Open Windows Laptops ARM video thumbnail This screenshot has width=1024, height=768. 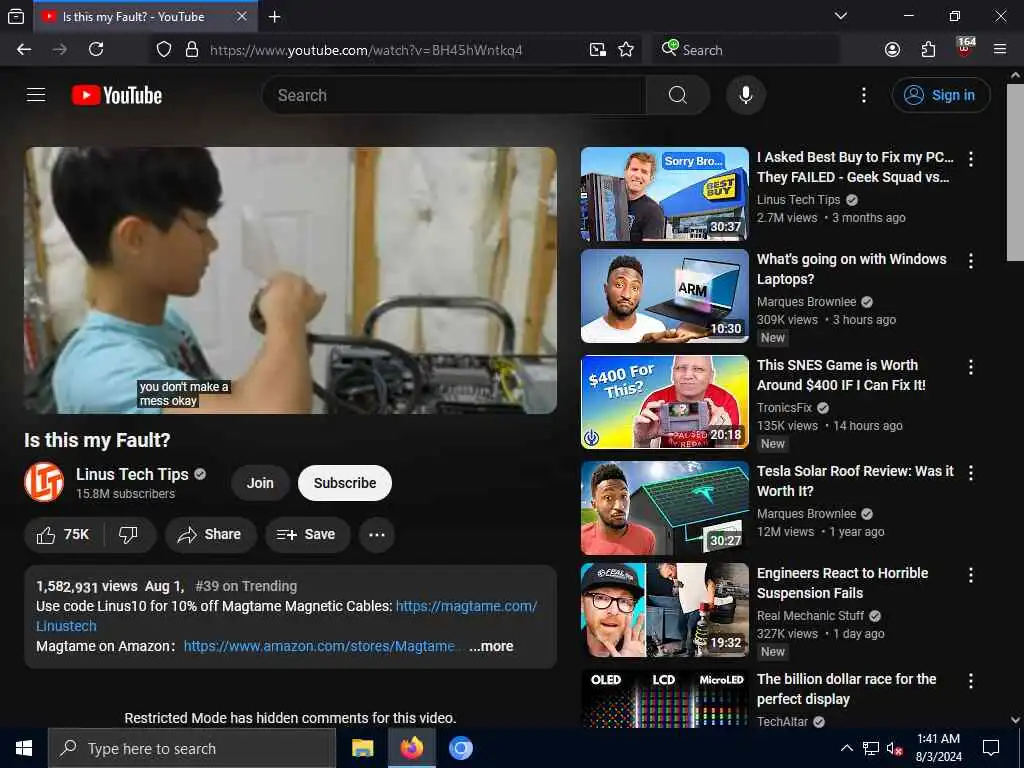[665, 296]
